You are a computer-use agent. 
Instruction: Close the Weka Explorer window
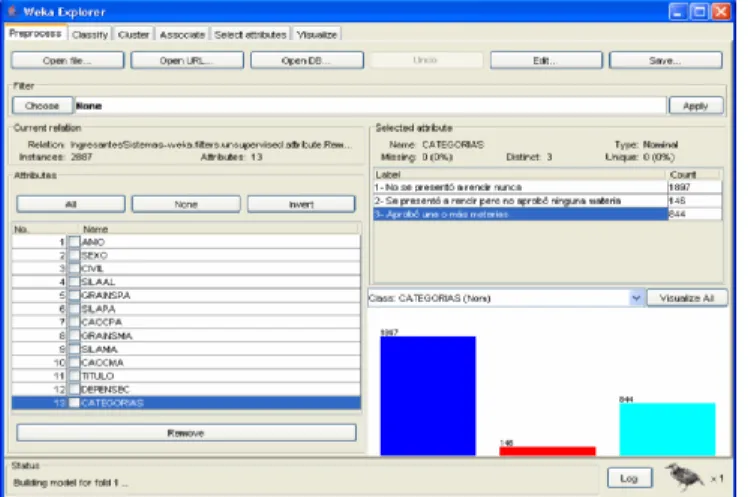tap(721, 11)
